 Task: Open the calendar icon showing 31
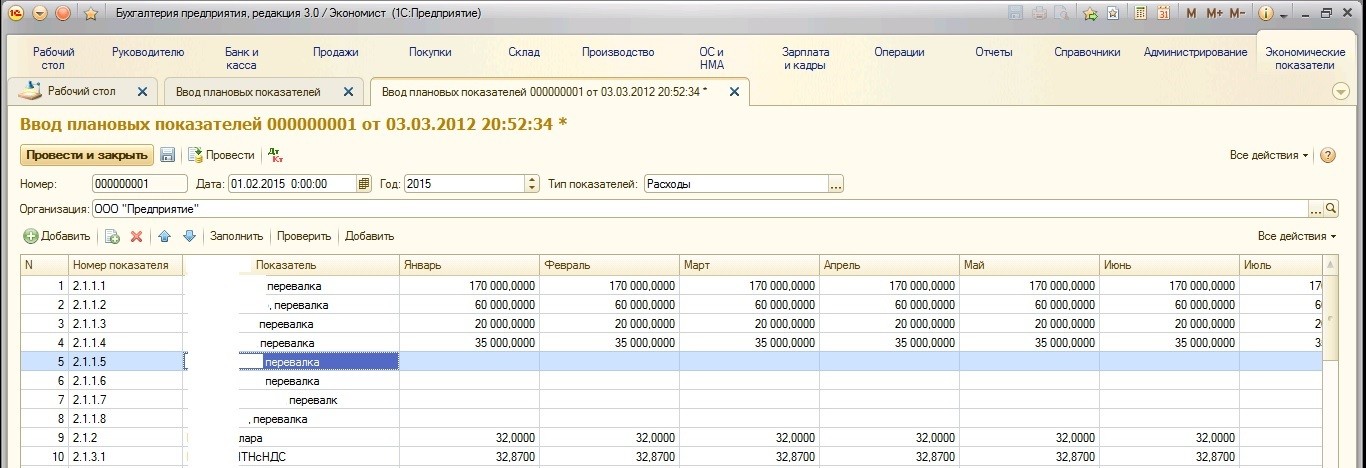pyautogui.click(x=1163, y=14)
